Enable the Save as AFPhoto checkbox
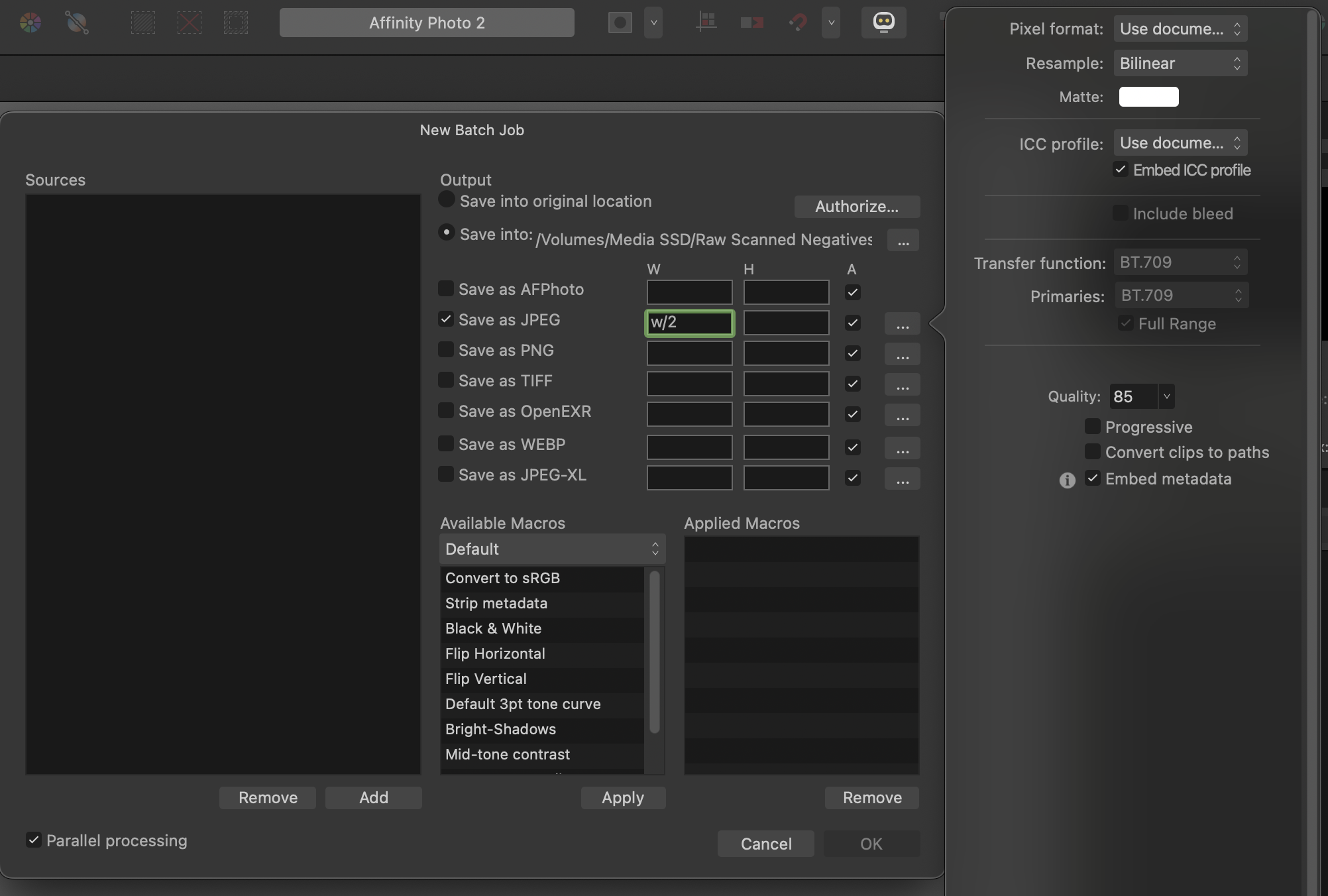The height and width of the screenshot is (896, 1328). point(446,288)
